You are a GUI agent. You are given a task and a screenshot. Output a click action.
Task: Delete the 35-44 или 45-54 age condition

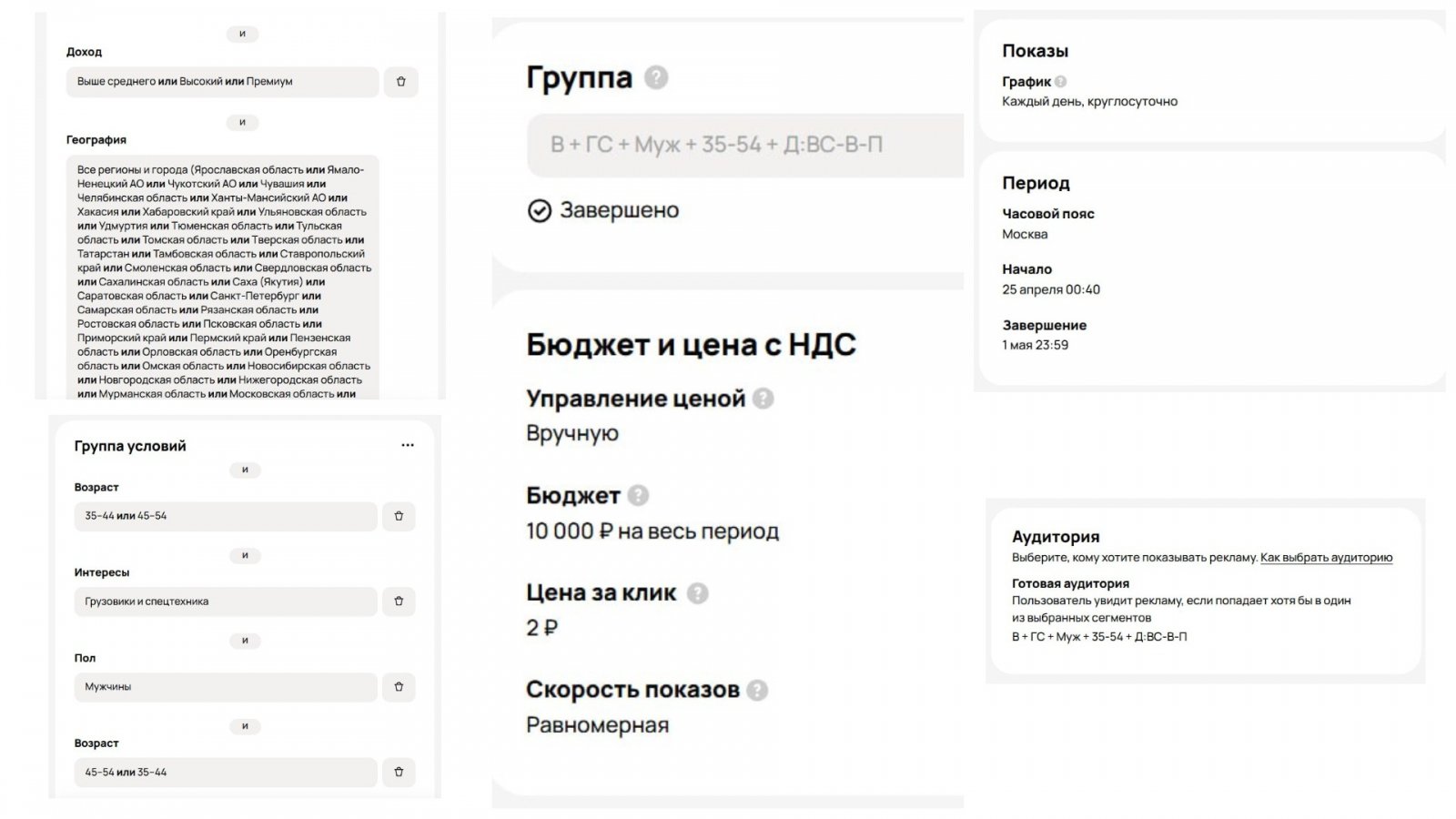click(399, 516)
